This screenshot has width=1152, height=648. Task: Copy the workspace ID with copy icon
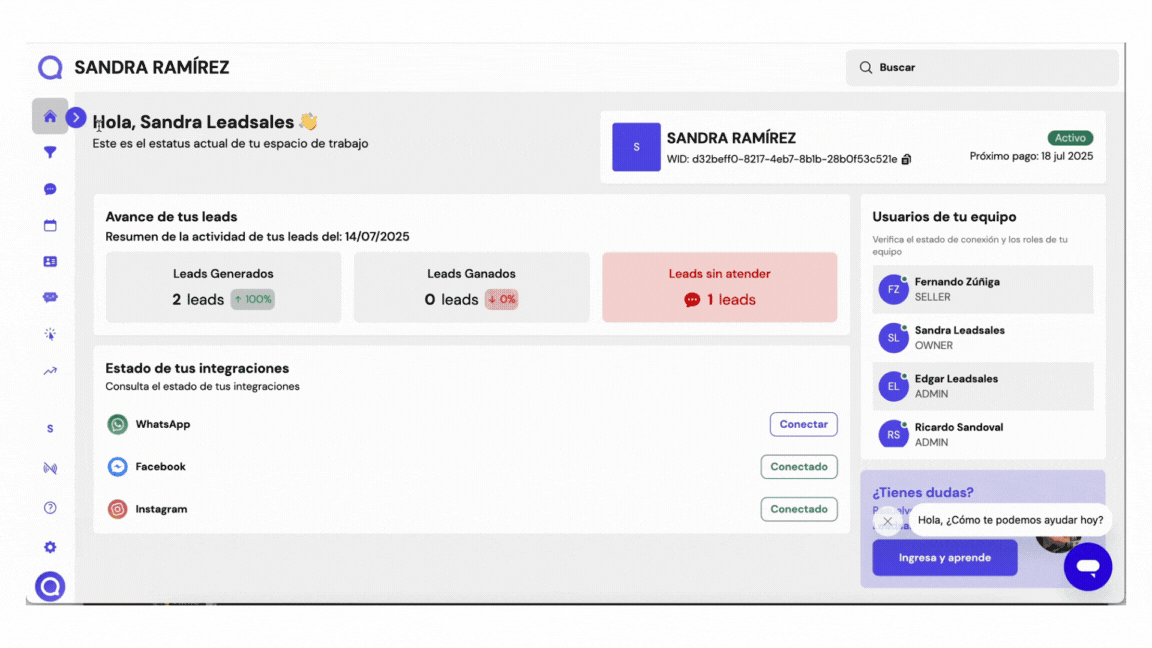pyautogui.click(x=906, y=159)
